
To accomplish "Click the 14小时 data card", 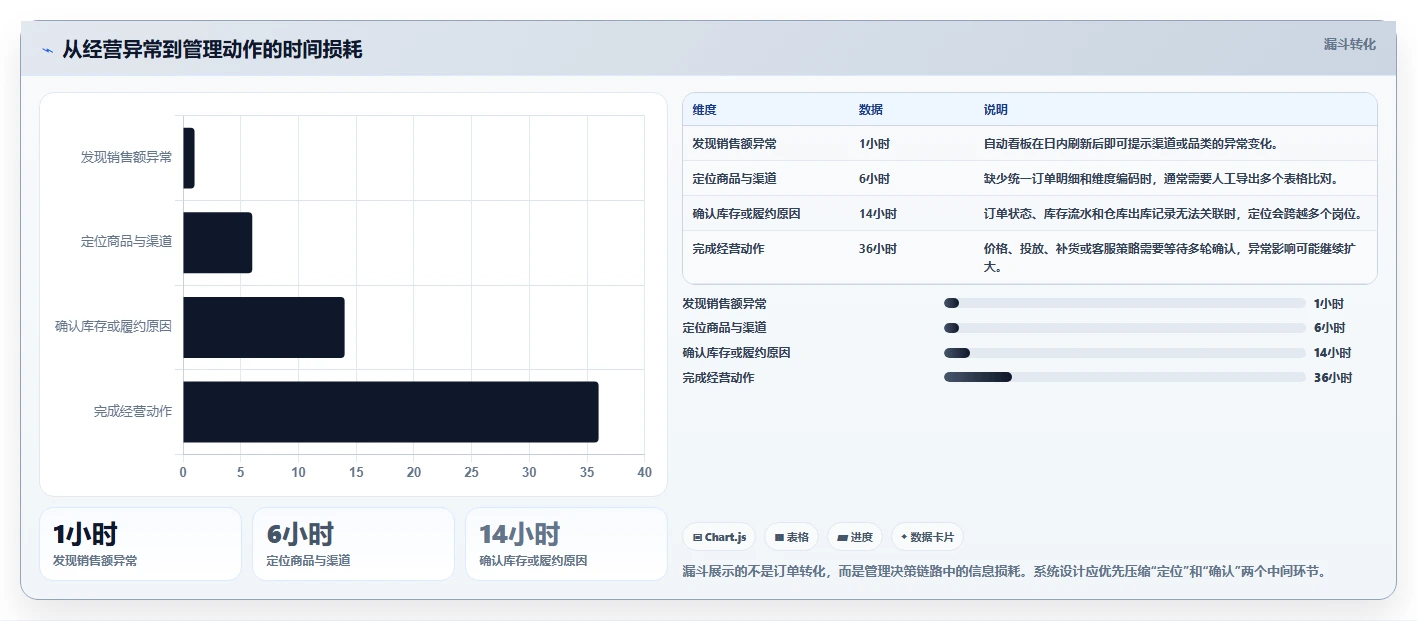I will (566, 544).
